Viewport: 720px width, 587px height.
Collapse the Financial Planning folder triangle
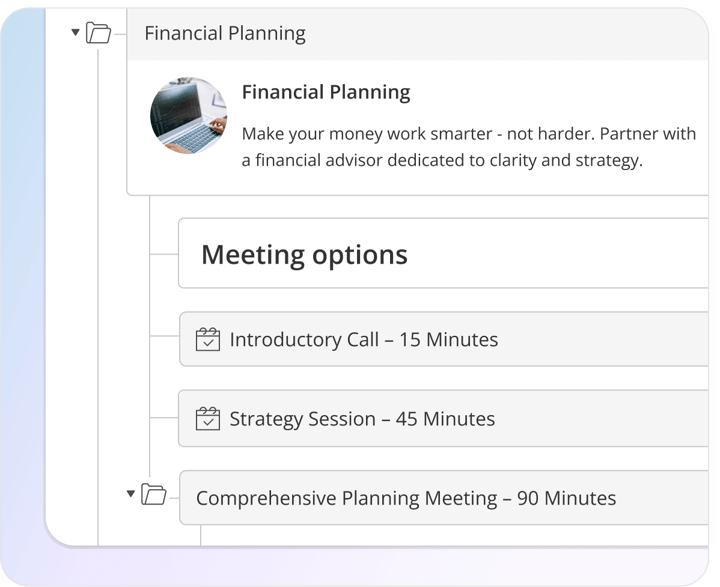(x=75, y=33)
